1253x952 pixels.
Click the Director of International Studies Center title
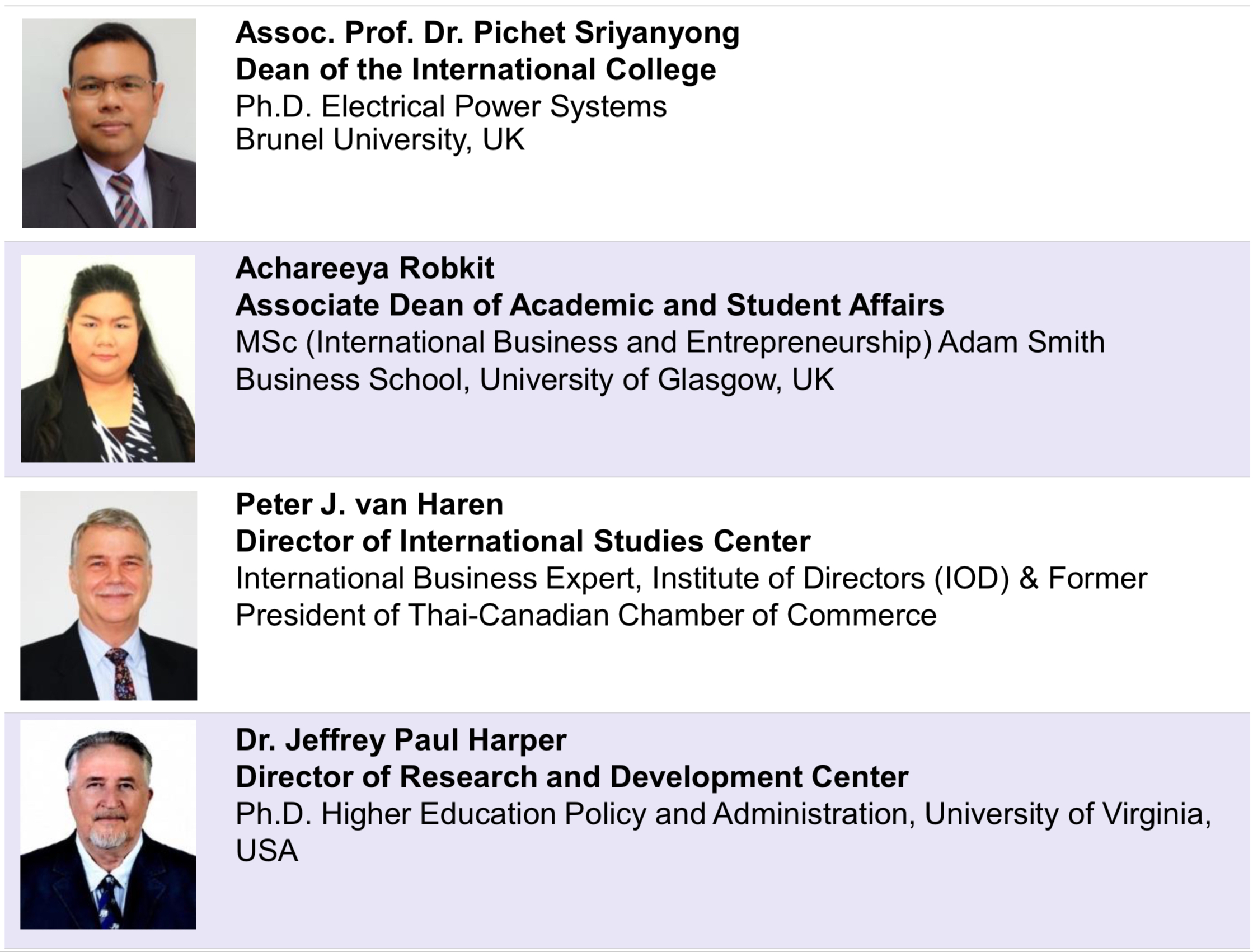pos(523,541)
